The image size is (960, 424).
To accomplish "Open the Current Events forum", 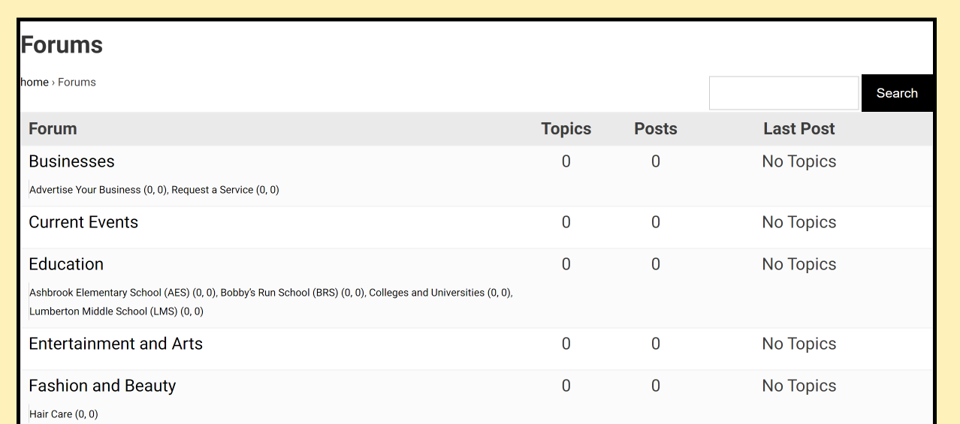I will pyautogui.click(x=83, y=222).
